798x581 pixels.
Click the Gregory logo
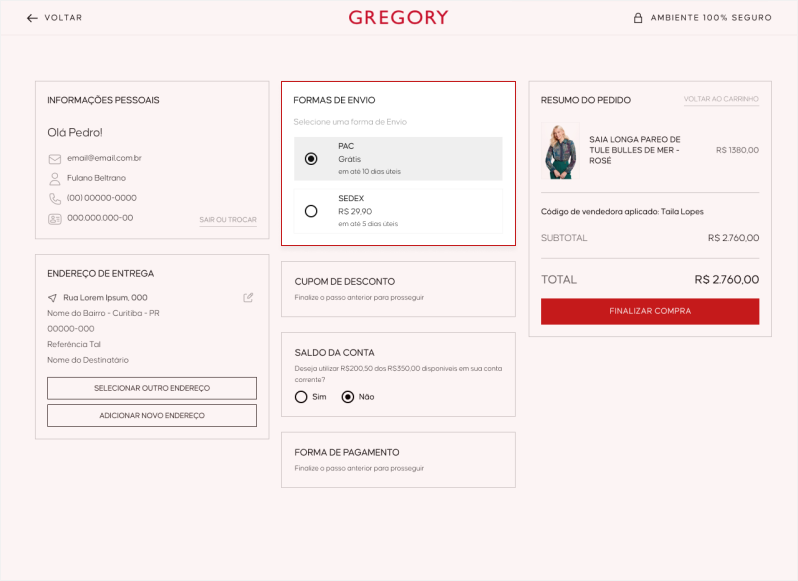[x=398, y=17]
